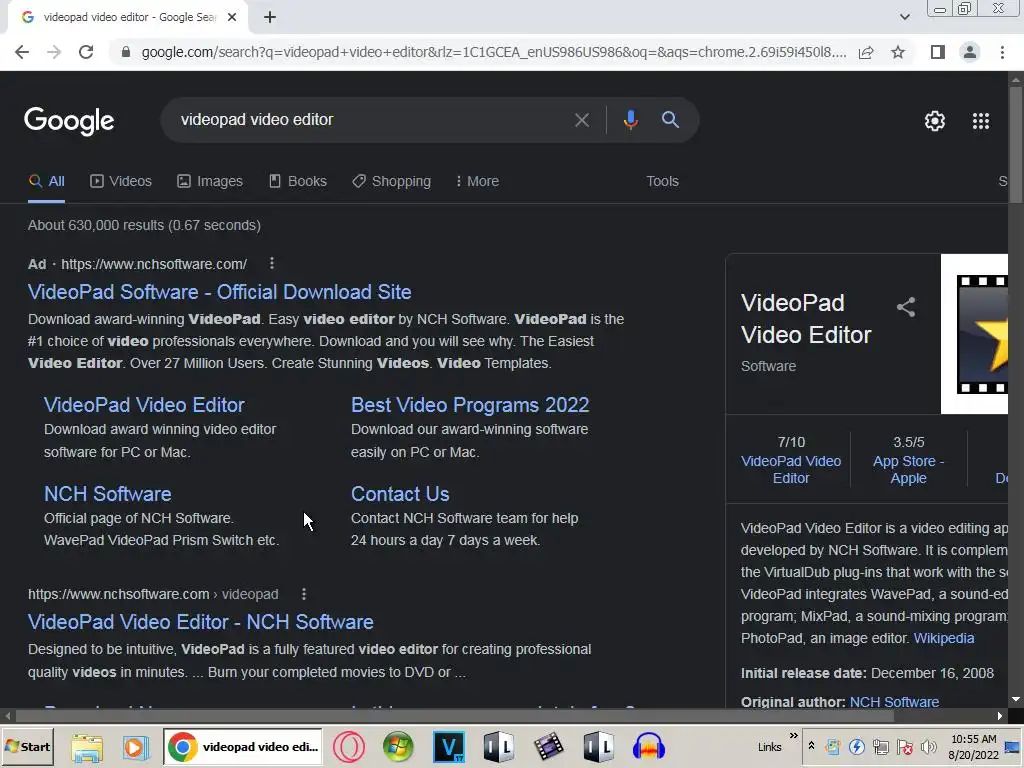Open a new browser tab
Screen dimensions: 1024x768
pyautogui.click(x=270, y=17)
